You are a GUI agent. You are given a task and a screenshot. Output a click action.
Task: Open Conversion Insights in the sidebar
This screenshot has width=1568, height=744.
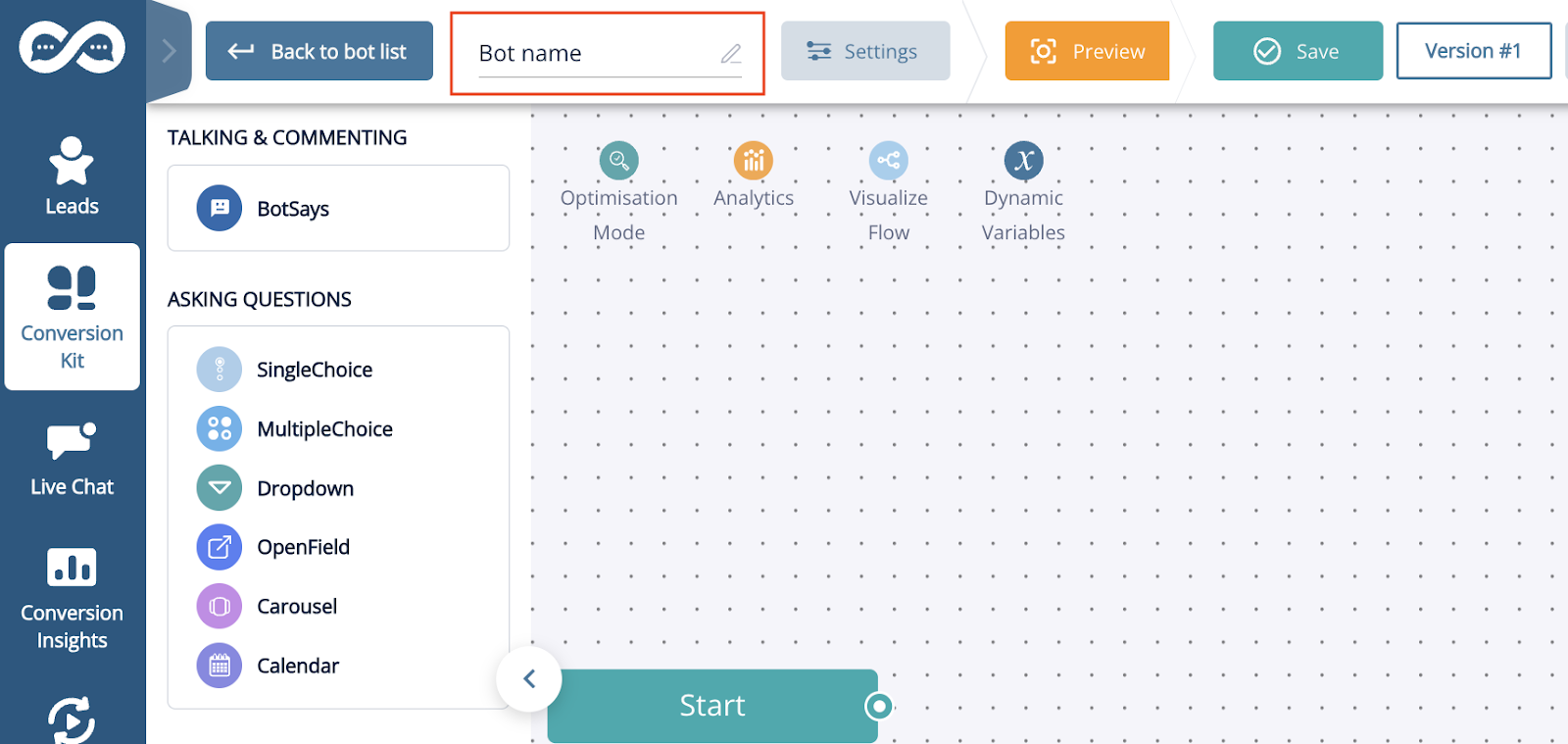click(72, 599)
